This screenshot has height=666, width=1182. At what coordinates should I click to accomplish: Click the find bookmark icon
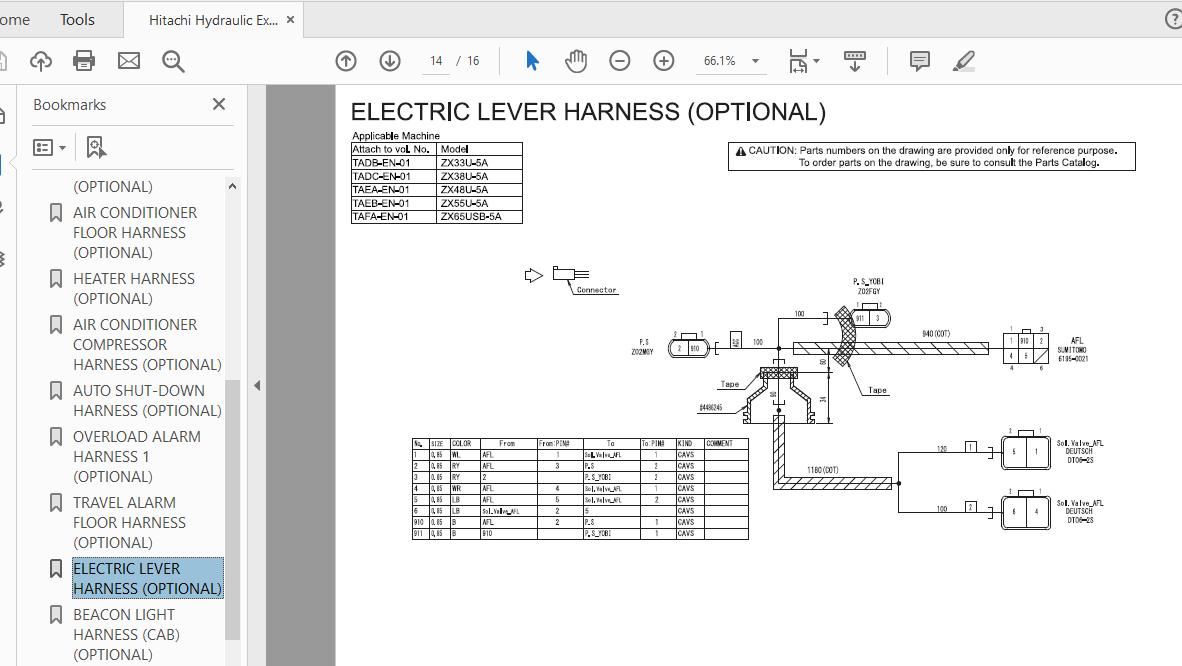(x=96, y=148)
